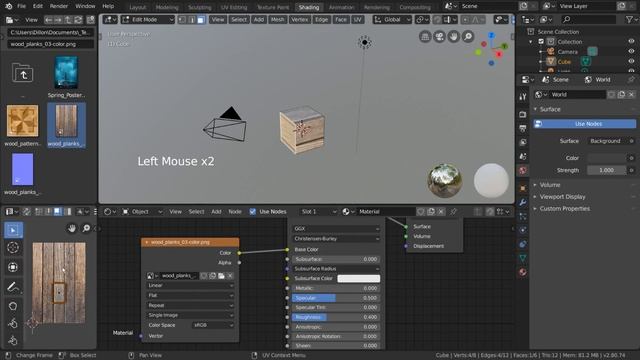Open the Modifiers wrench properties tab

[x=523, y=202]
